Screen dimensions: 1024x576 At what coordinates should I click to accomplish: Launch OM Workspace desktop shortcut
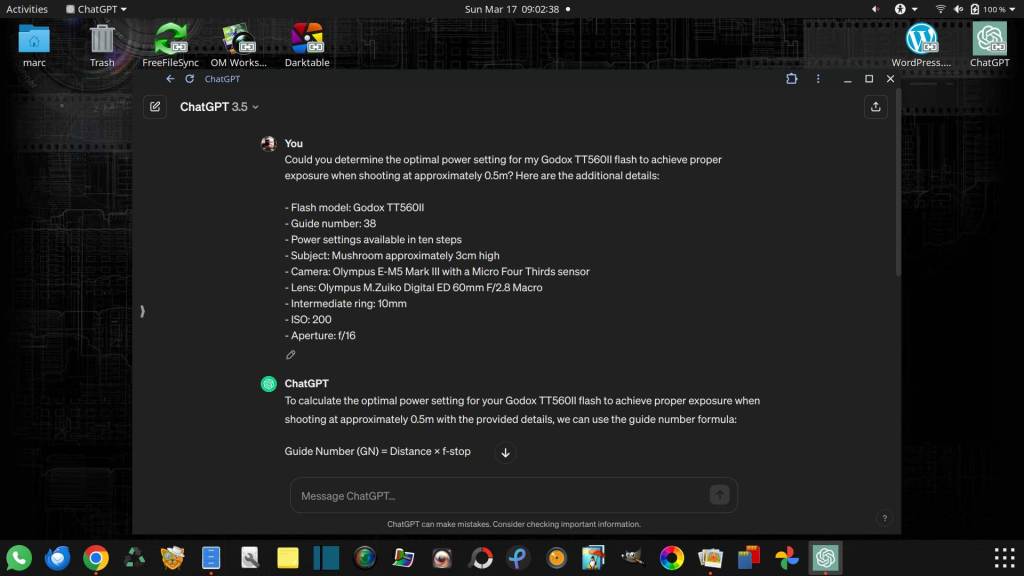tap(238, 46)
